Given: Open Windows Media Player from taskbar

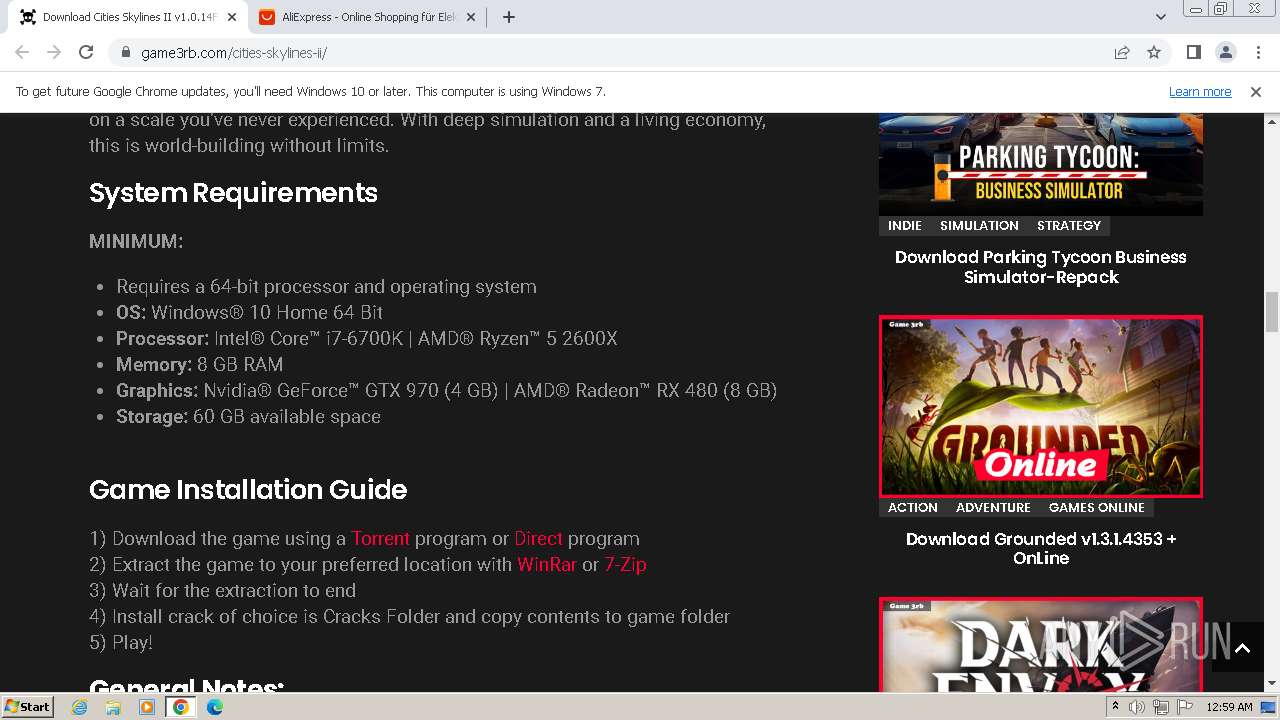Looking at the screenshot, I should tap(147, 707).
